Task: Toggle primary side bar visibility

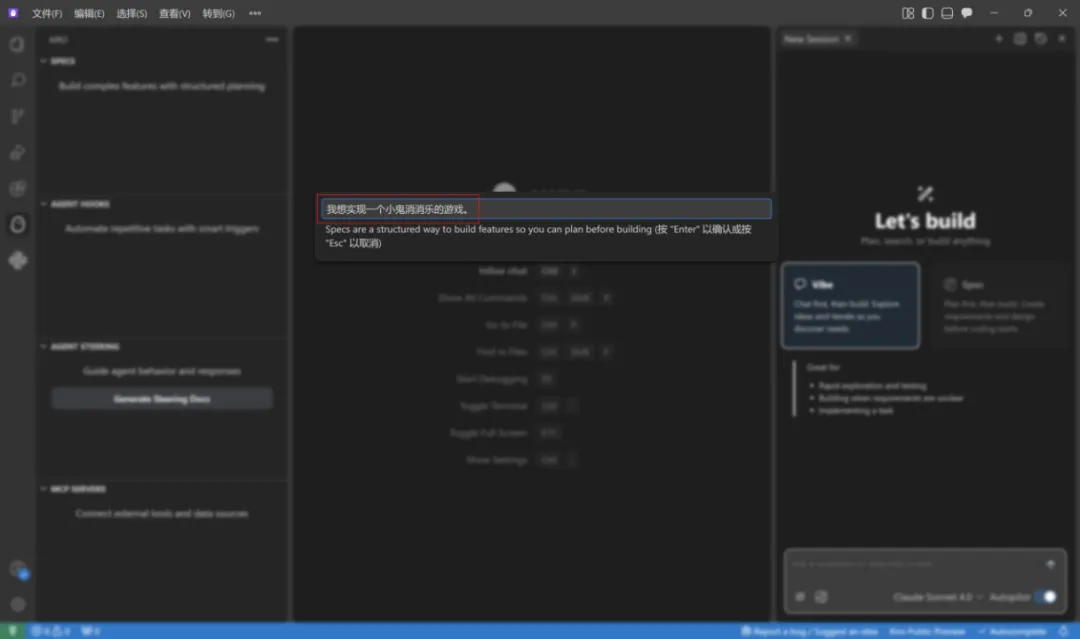Action: click(x=927, y=13)
